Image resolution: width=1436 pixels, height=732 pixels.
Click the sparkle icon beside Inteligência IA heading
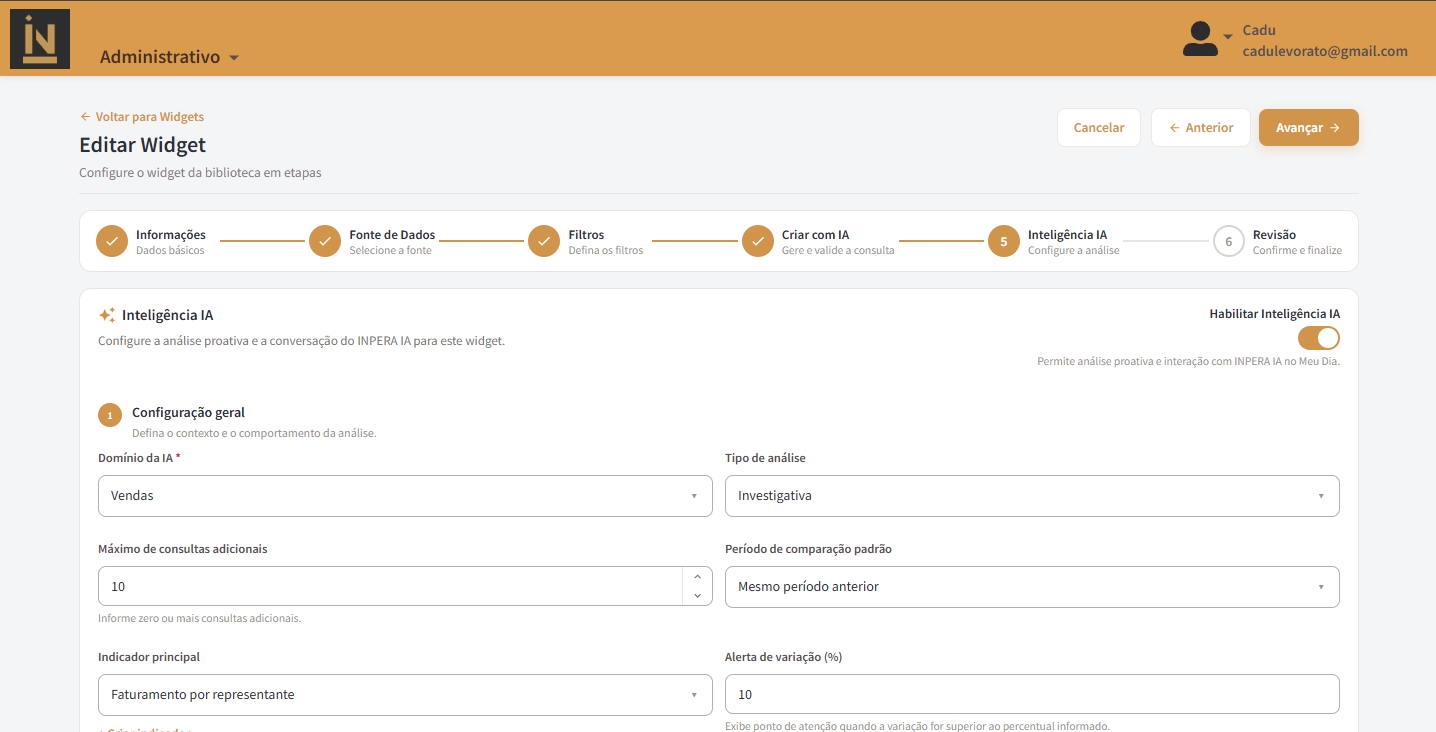coord(107,315)
